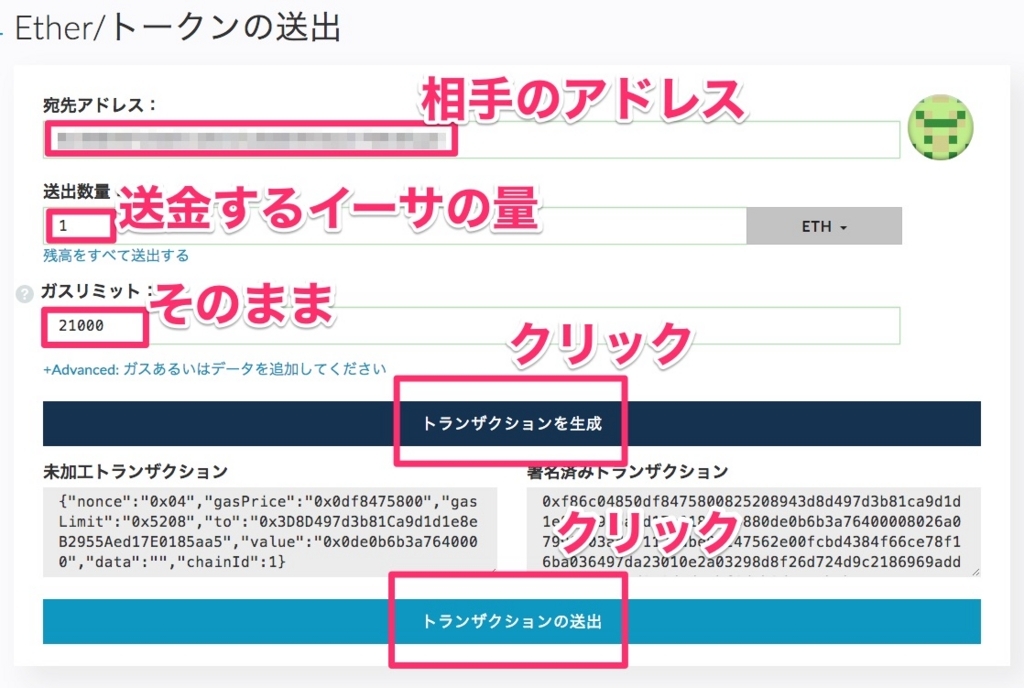Grab the signed transaction box resize handle

pos(975,571)
